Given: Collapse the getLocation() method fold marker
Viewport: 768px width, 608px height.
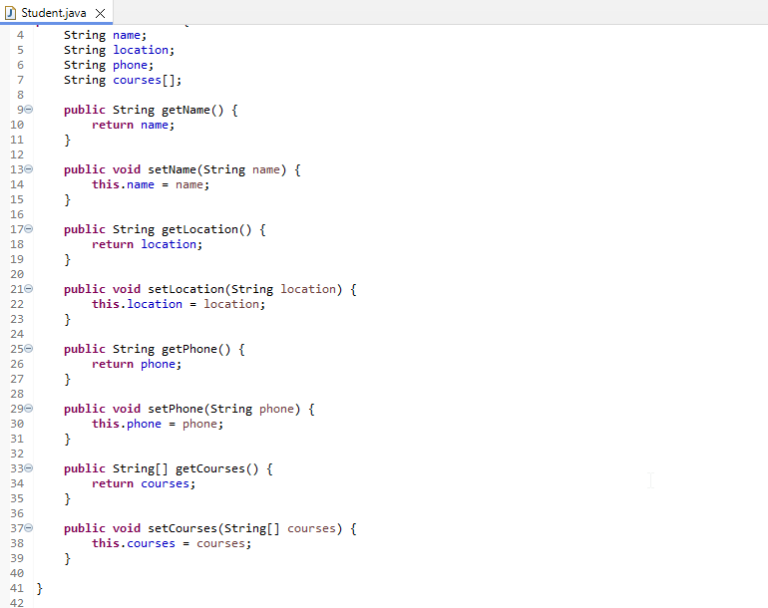Looking at the screenshot, I should [30, 230].
